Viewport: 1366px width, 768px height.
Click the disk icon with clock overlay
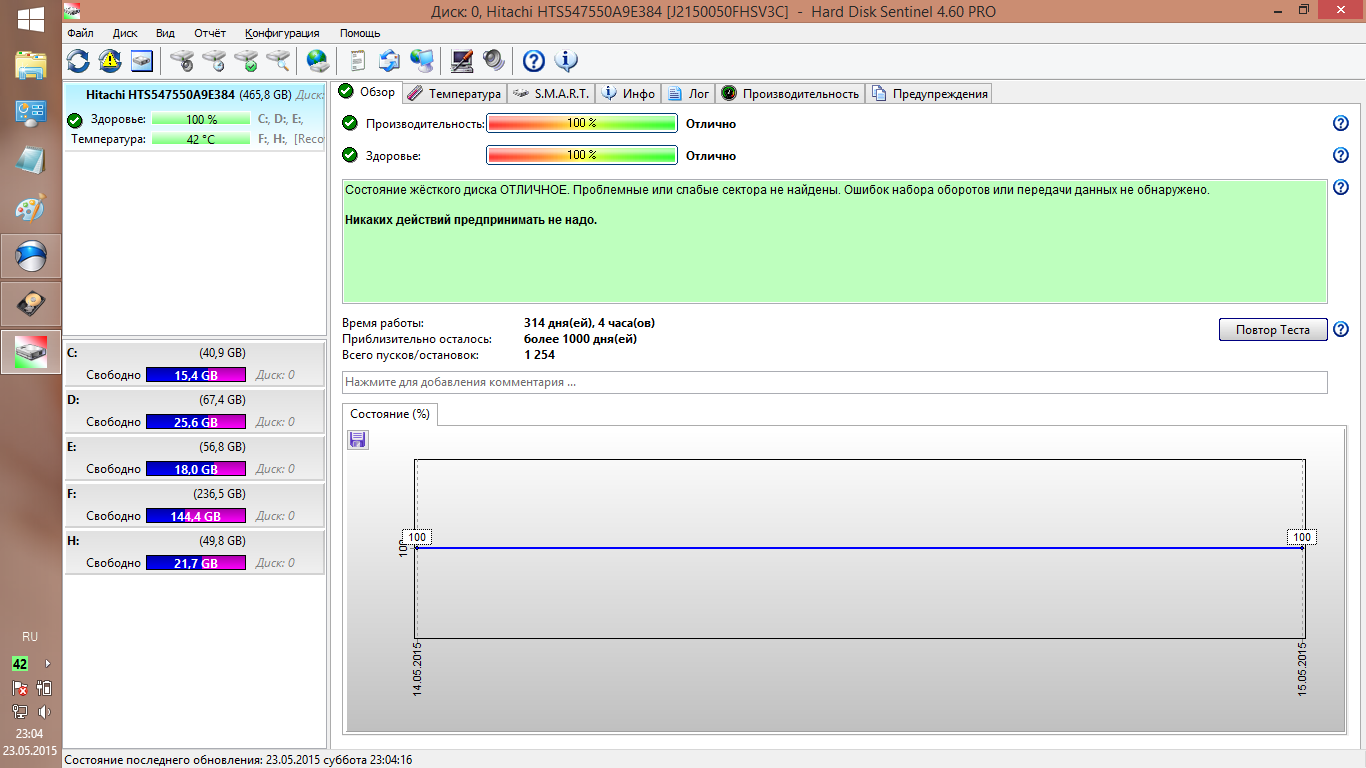214,61
